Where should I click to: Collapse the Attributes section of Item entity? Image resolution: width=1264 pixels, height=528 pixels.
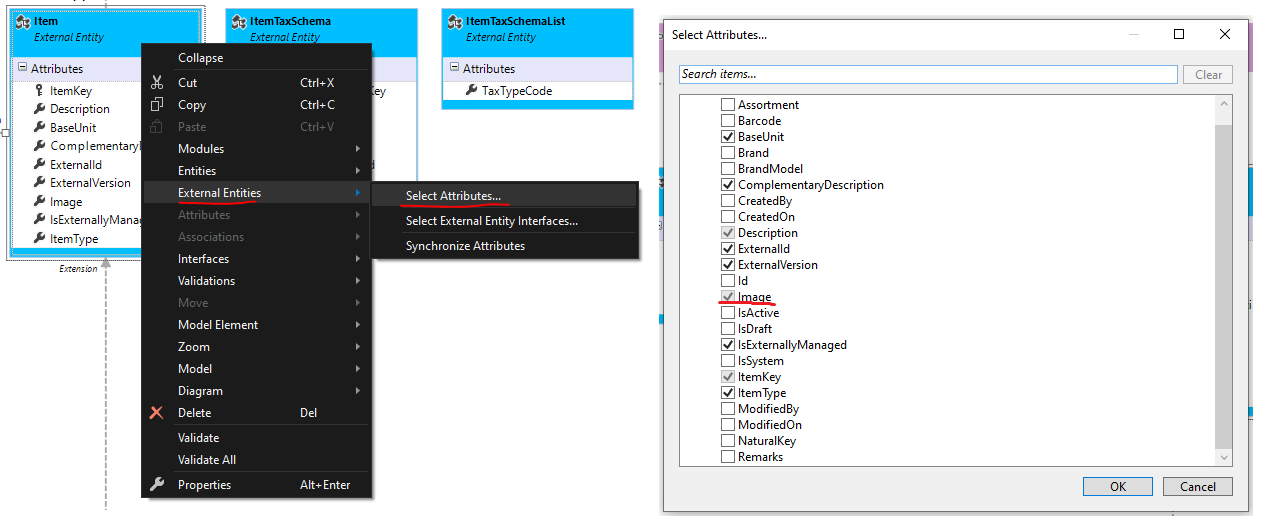pyautogui.click(x=22, y=69)
